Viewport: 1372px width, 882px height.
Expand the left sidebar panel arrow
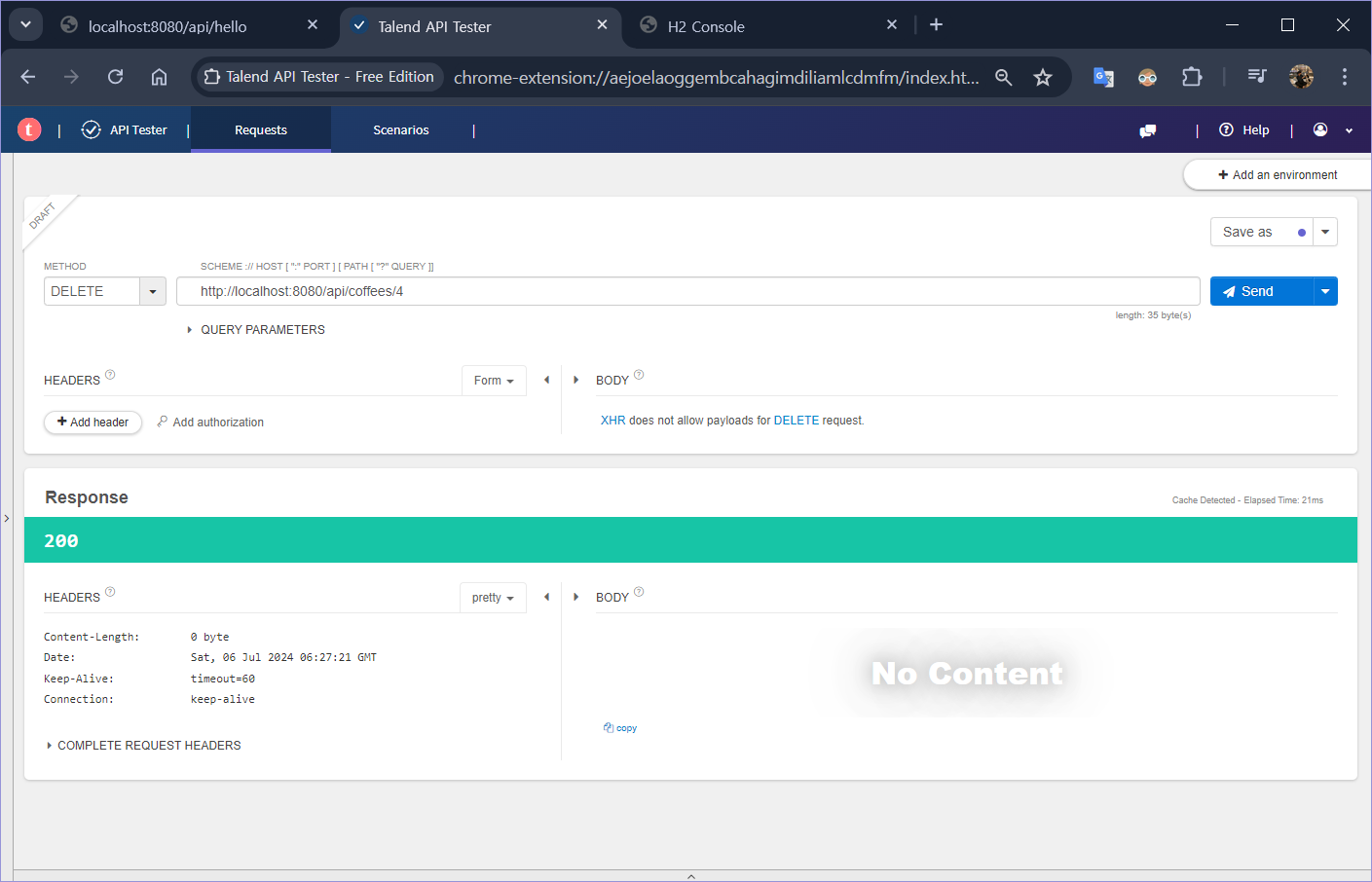[x=6, y=519]
